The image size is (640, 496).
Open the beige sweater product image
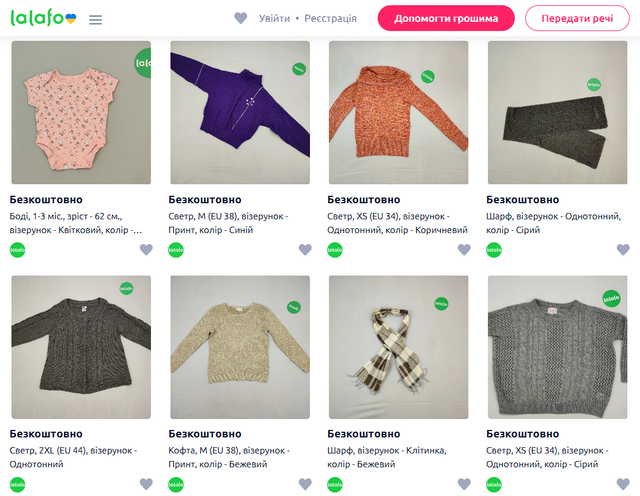pyautogui.click(x=239, y=347)
